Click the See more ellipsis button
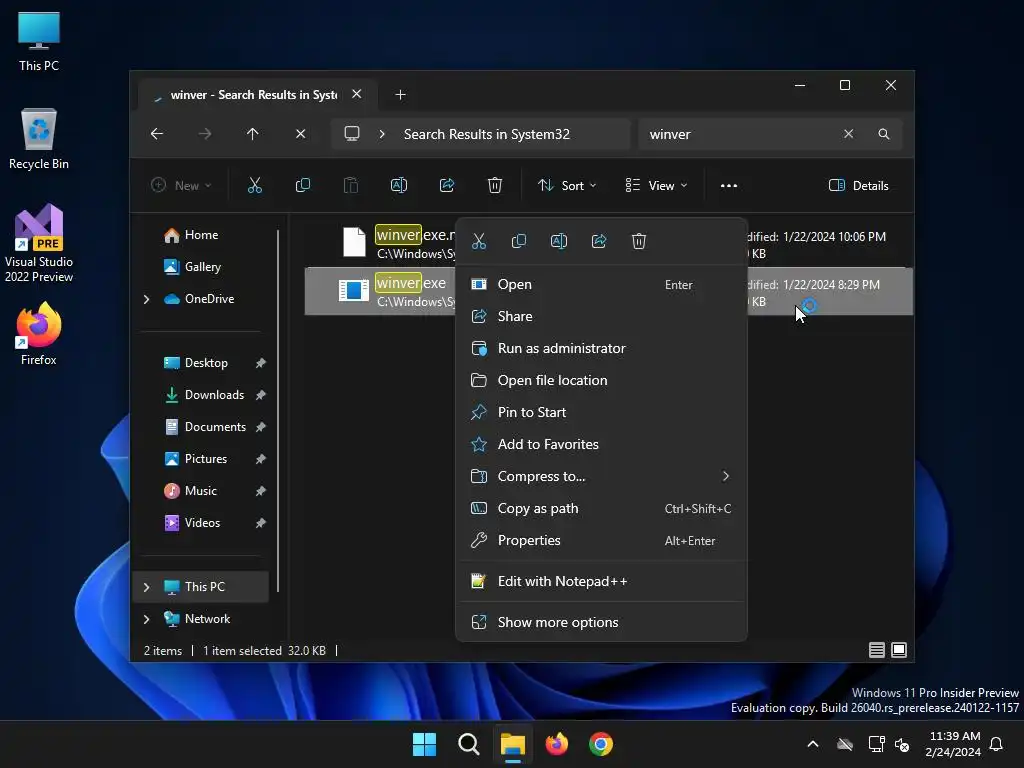Screen dimensions: 1024x768 (729, 185)
